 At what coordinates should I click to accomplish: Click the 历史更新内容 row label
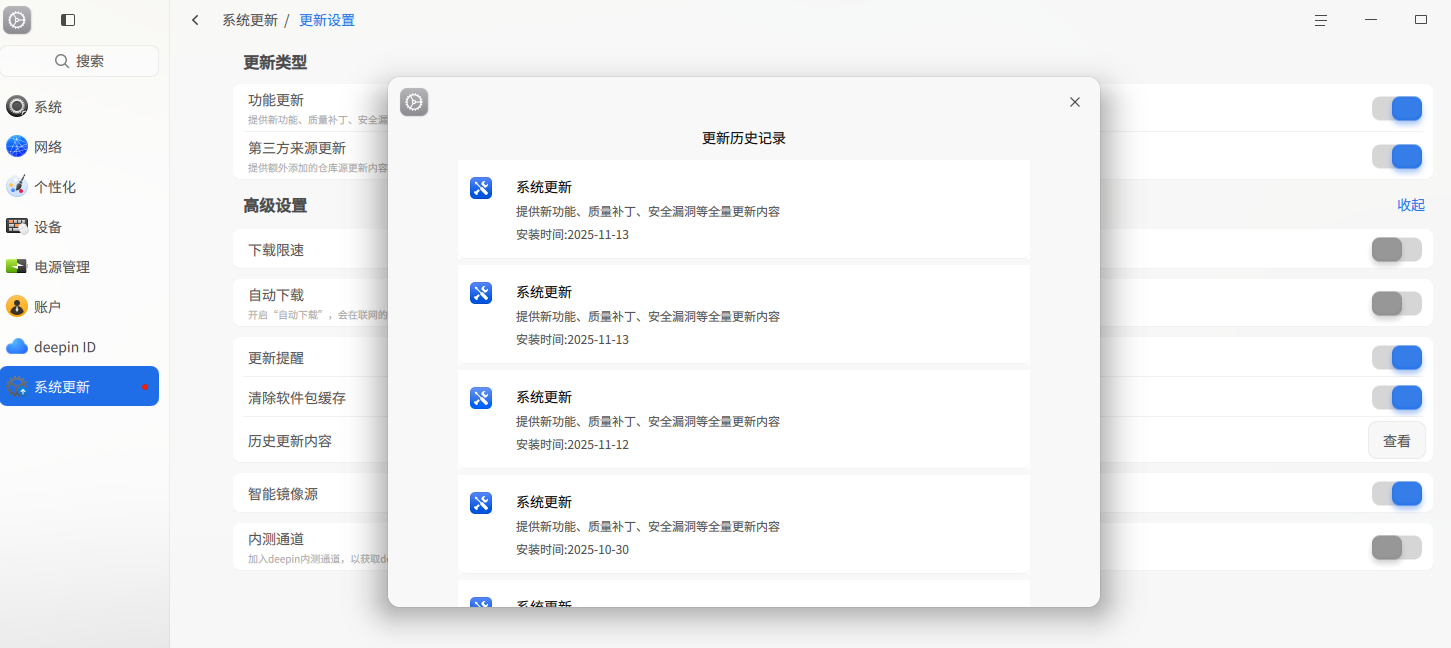290,441
